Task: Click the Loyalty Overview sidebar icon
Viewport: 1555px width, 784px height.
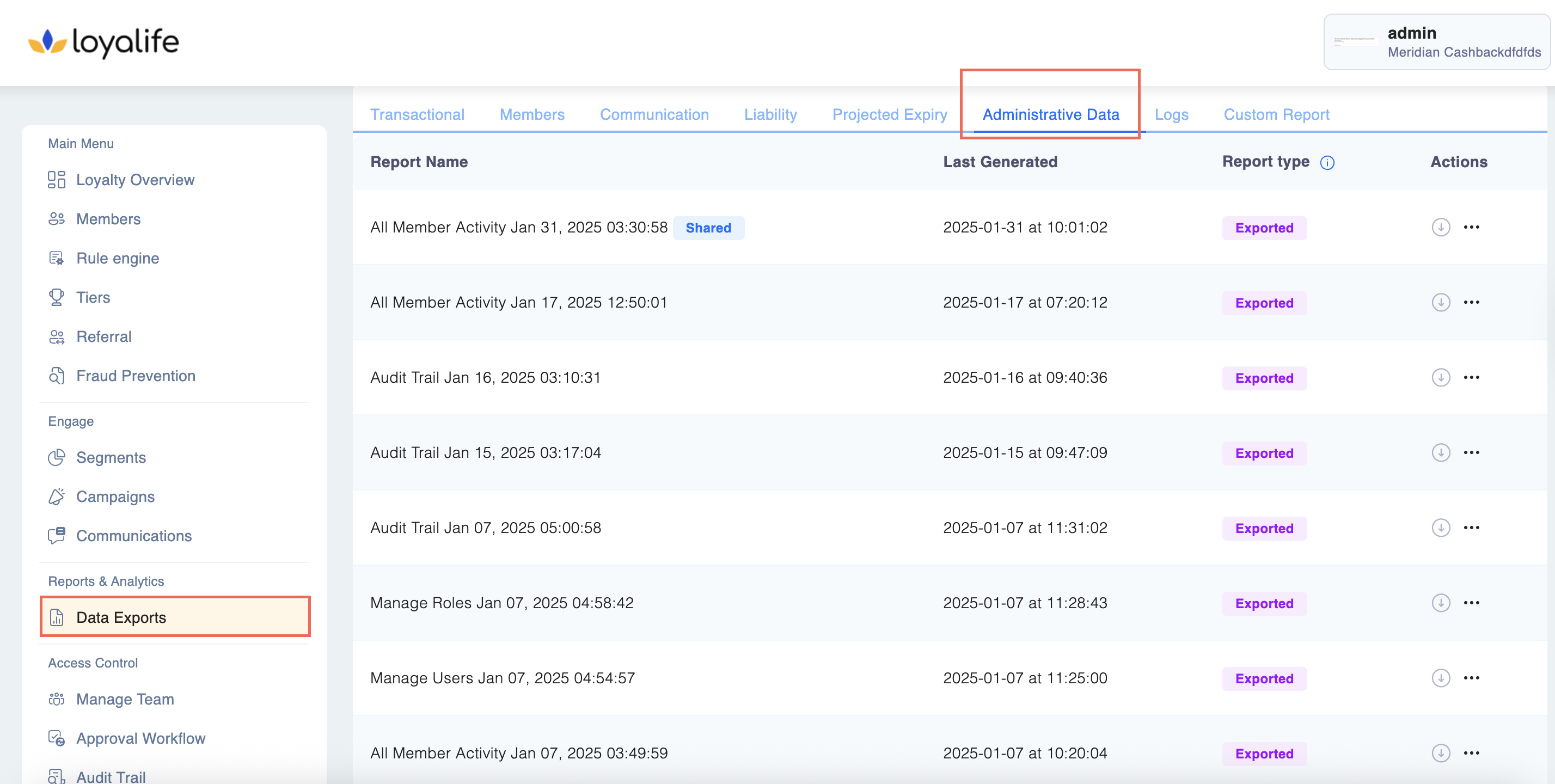Action: coord(56,180)
